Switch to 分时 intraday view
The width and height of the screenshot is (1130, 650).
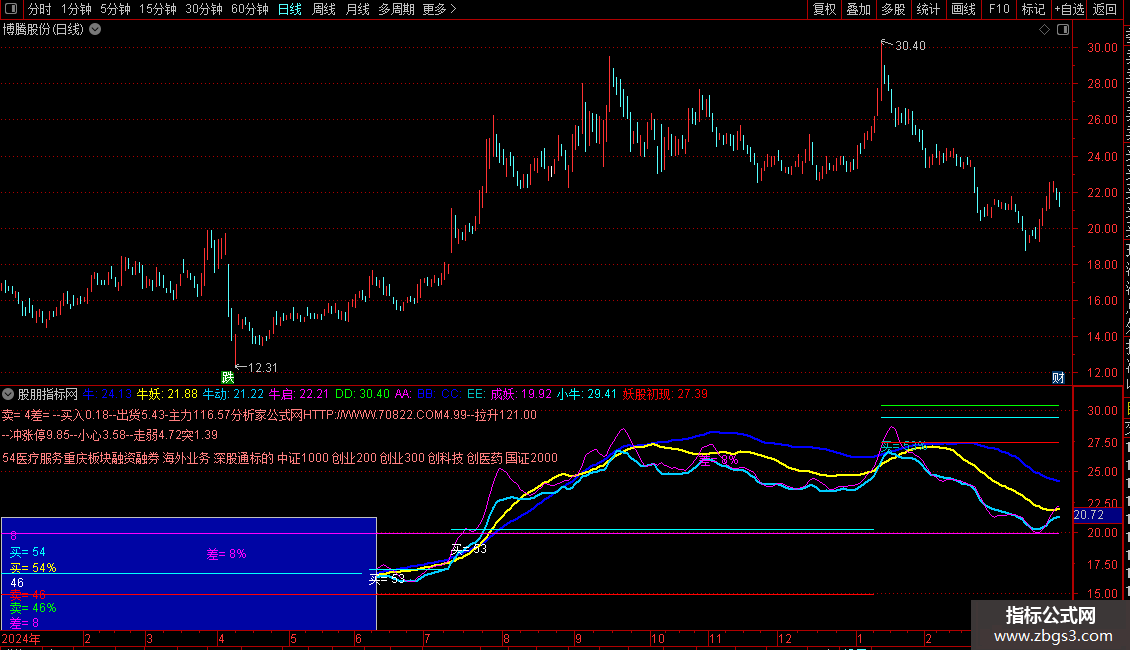(40, 9)
